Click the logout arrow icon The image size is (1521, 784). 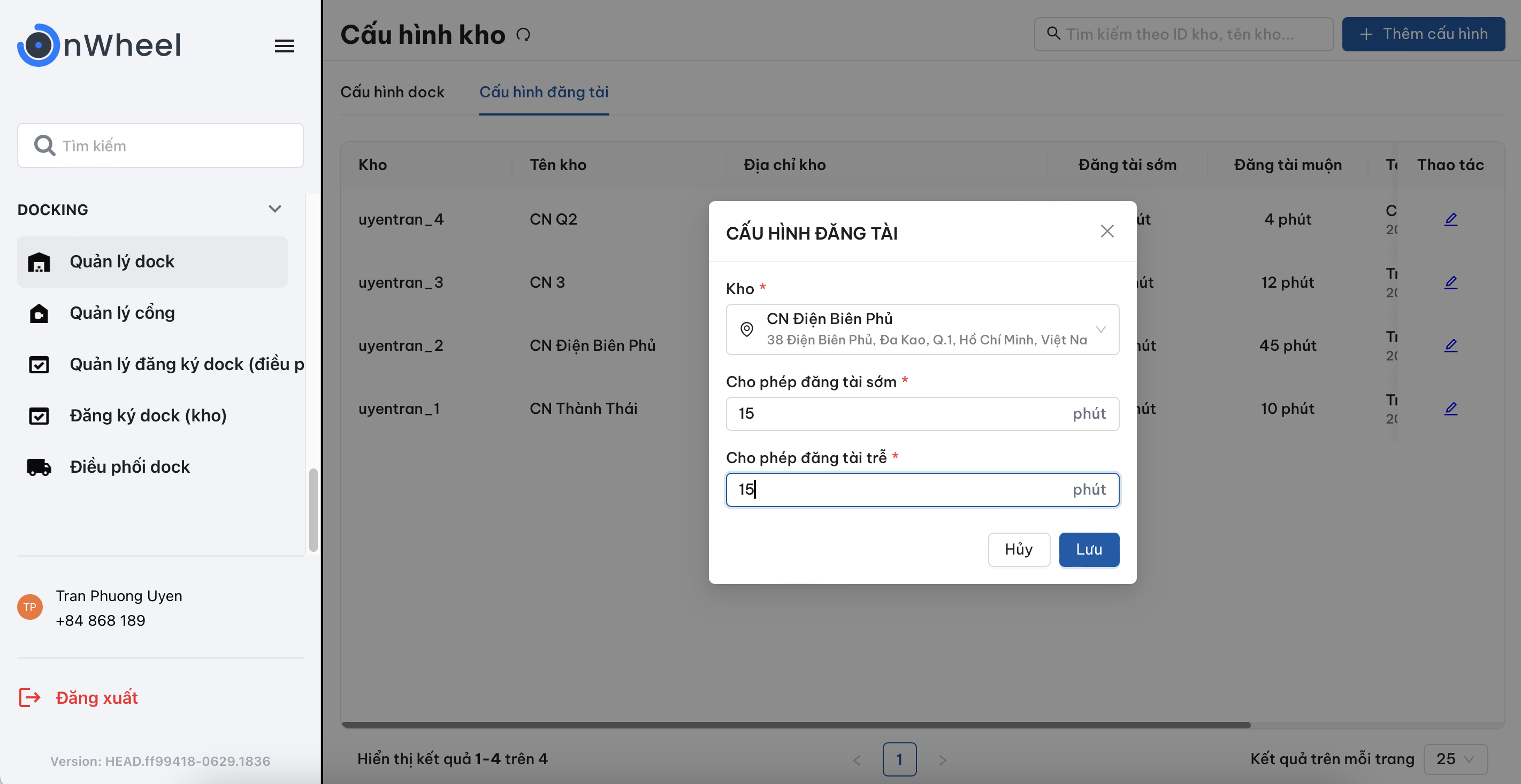(x=29, y=697)
